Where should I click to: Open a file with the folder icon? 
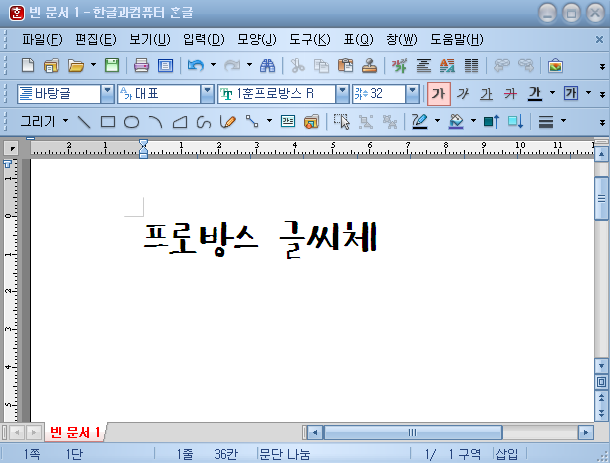[76, 66]
